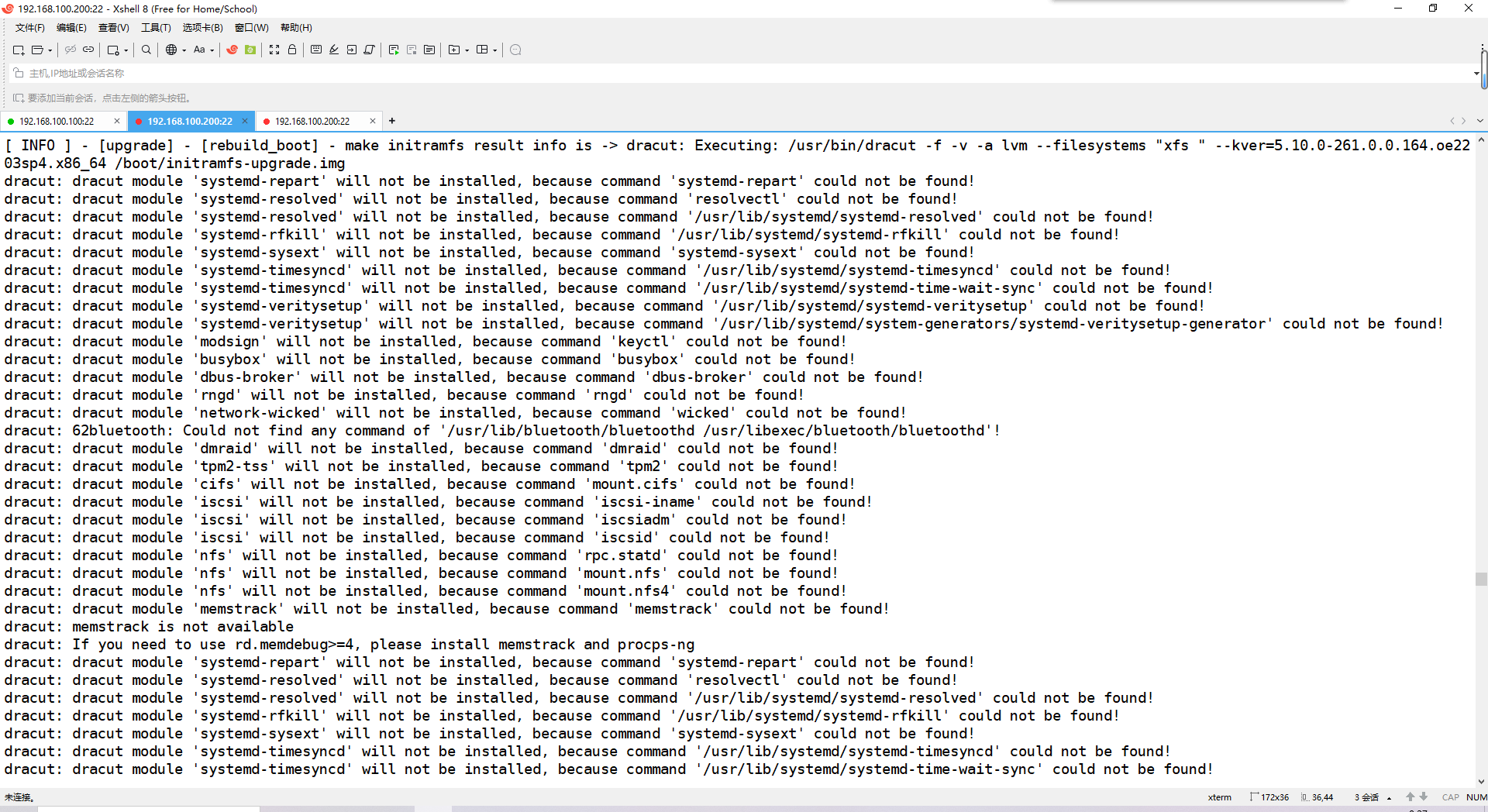The image size is (1488, 812).
Task: Open the Find magnifier tool
Action: point(146,50)
